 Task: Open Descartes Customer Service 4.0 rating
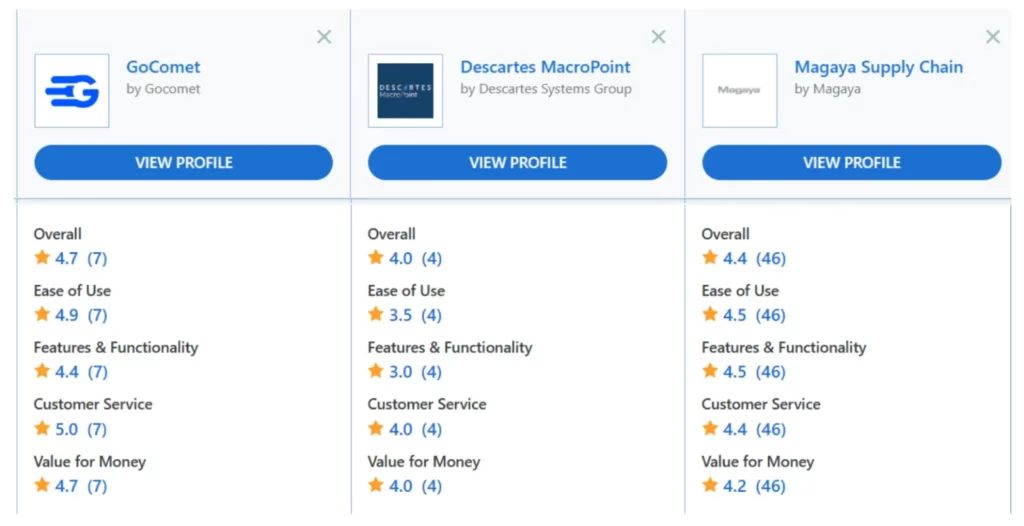(x=415, y=430)
